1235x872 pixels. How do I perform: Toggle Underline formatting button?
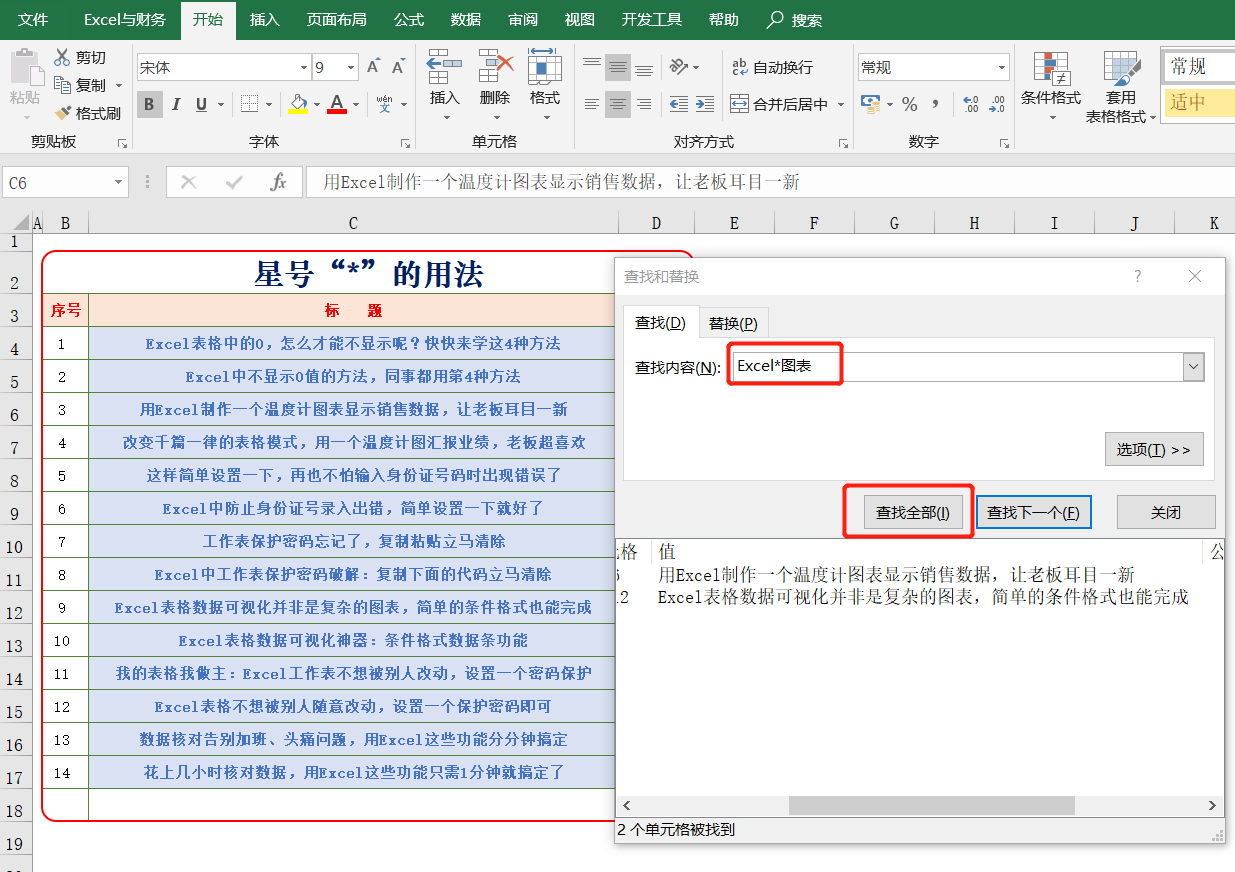(x=201, y=104)
